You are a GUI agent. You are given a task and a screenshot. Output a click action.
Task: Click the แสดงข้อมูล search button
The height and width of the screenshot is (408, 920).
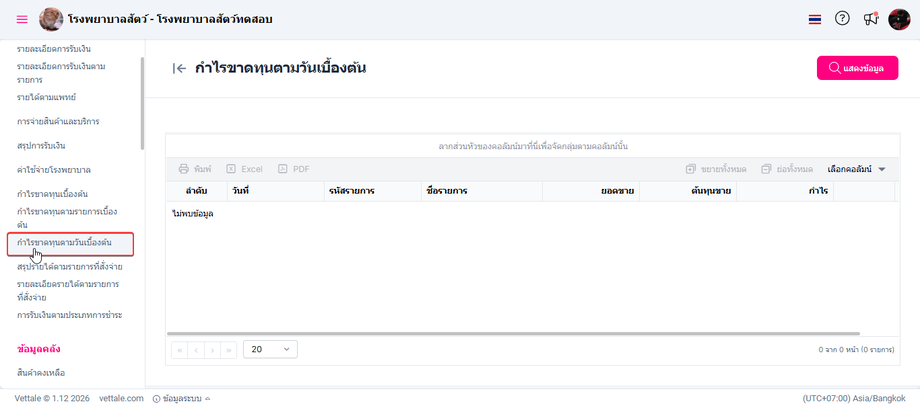[857, 68]
